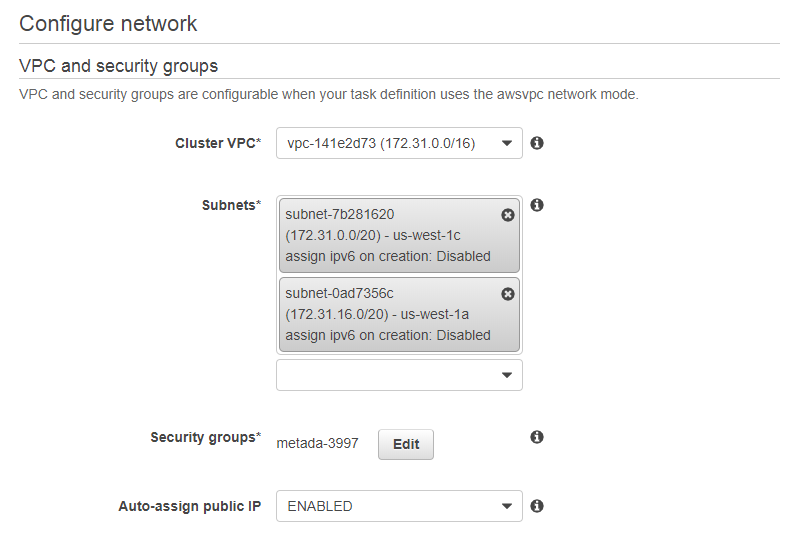Click the Configure network heading
Viewport: 793px width, 551px height.
tap(108, 23)
